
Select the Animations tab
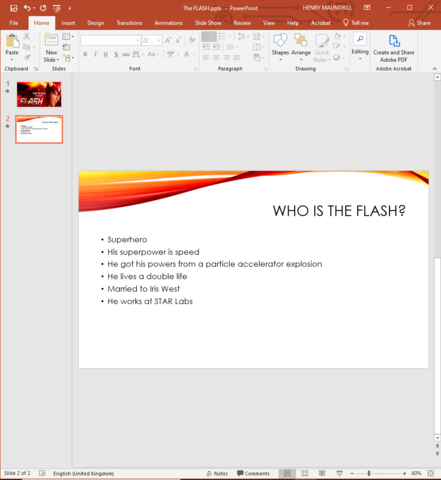click(x=169, y=23)
